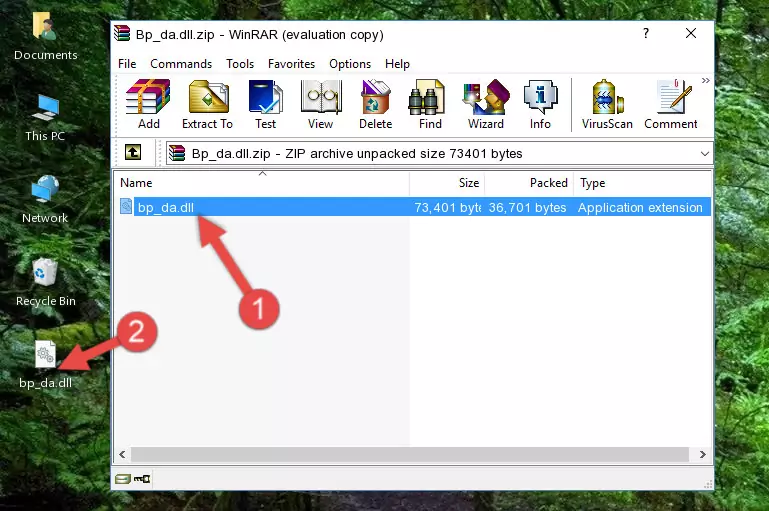
Task: Open the Comment tool
Action: pos(670,104)
